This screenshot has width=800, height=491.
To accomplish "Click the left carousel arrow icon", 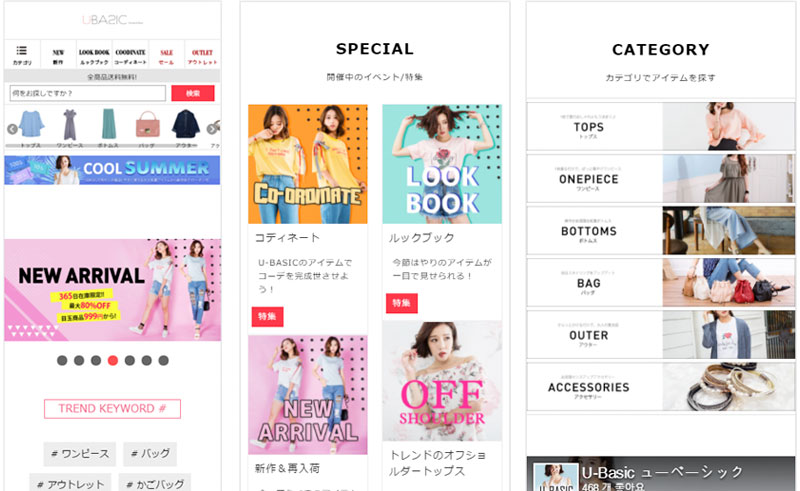I will 12,129.
